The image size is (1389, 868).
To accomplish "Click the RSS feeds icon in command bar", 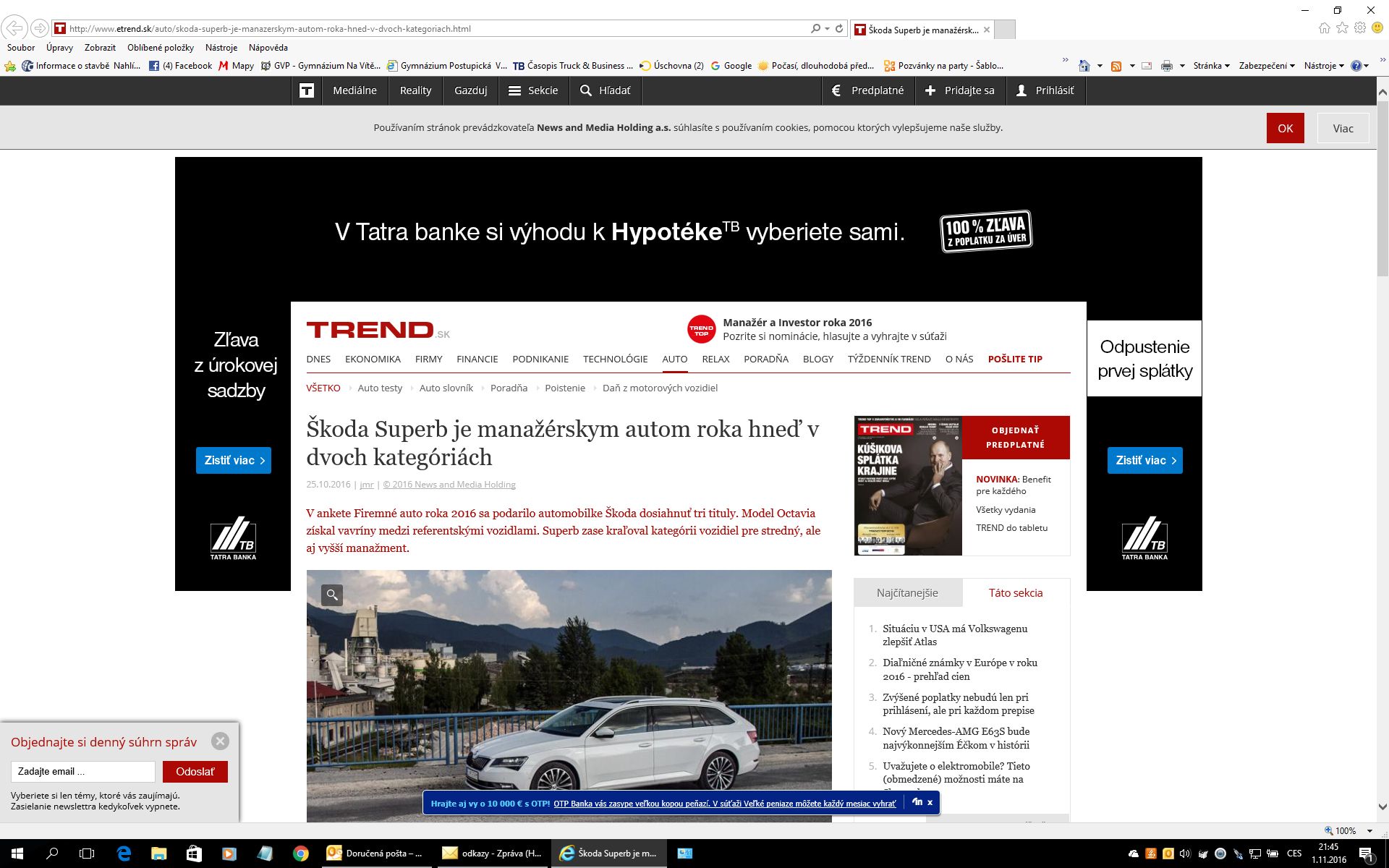I will click(x=1116, y=66).
